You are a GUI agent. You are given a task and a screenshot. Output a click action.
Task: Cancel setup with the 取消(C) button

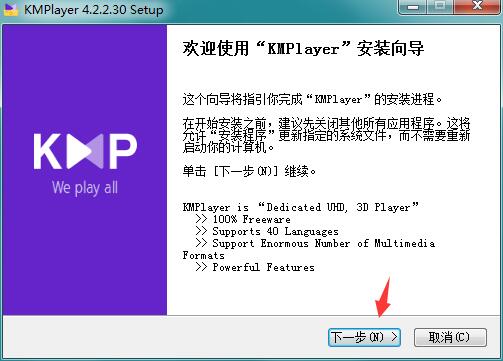[x=450, y=337]
